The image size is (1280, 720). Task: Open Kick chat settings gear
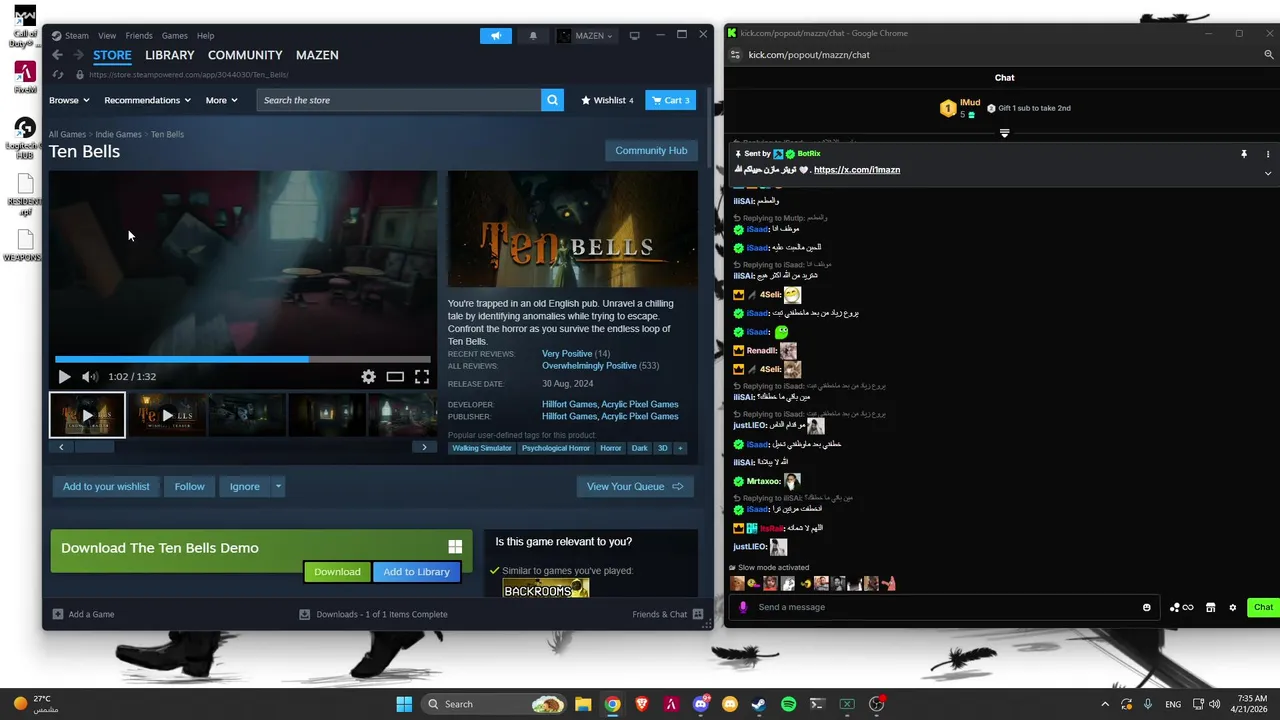pyautogui.click(x=1232, y=607)
